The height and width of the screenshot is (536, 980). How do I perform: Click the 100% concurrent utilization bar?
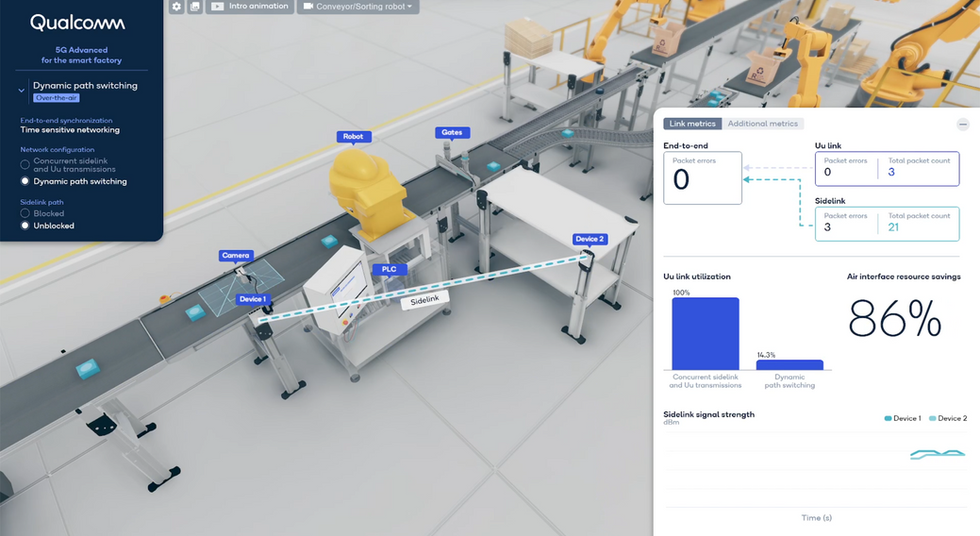click(x=706, y=334)
